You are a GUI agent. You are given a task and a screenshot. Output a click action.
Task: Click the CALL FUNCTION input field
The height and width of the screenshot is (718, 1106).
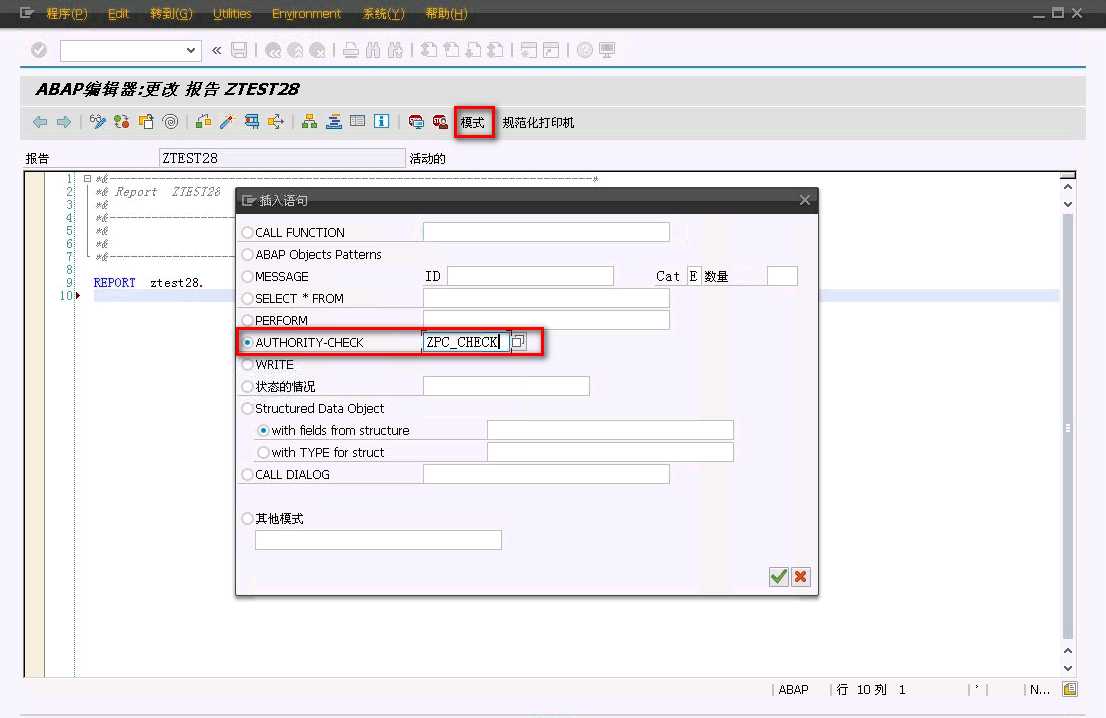click(x=546, y=232)
